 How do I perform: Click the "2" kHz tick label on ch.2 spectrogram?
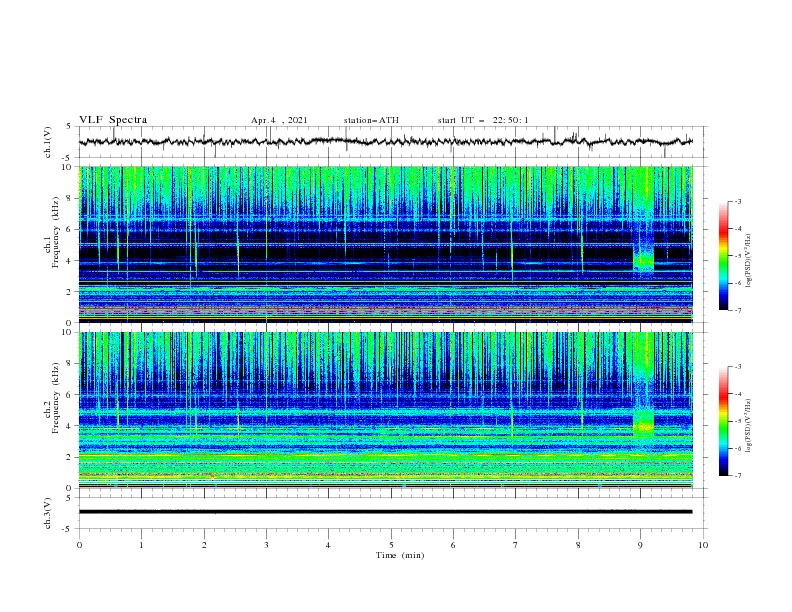71,457
